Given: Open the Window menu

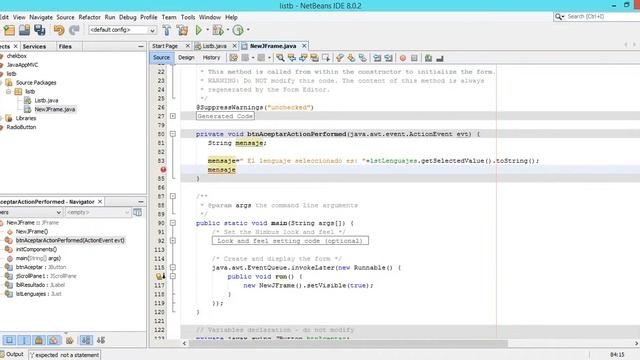Looking at the screenshot, I should [x=210, y=17].
